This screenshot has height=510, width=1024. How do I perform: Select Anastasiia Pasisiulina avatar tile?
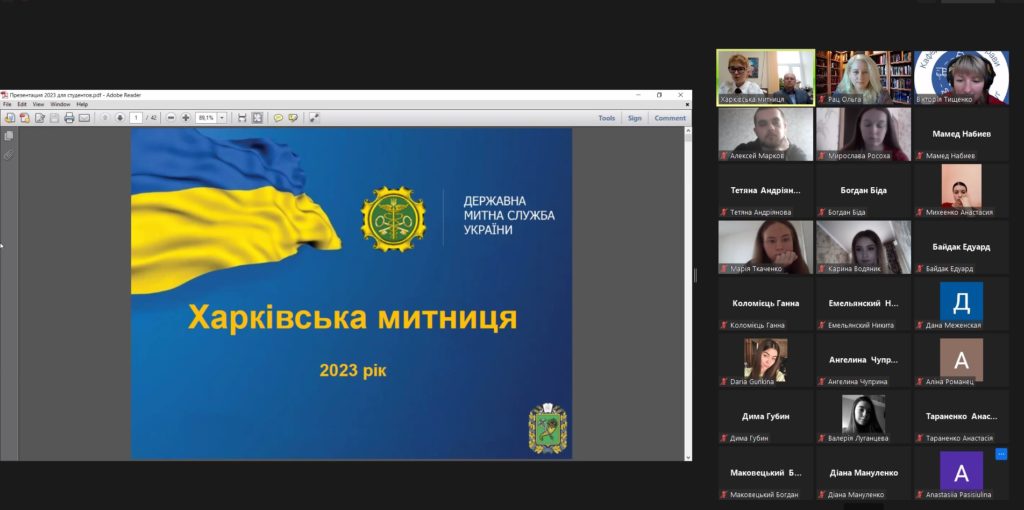[x=961, y=473]
